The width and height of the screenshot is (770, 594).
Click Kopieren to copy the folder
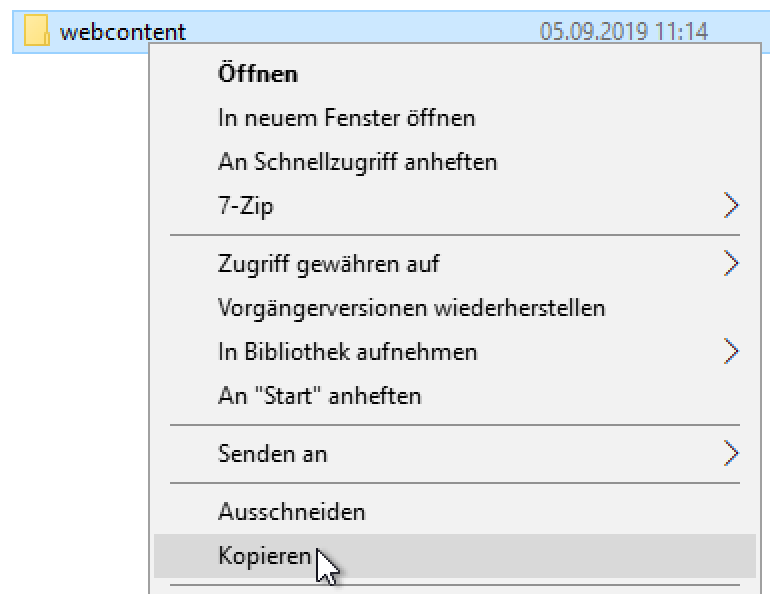coord(264,556)
